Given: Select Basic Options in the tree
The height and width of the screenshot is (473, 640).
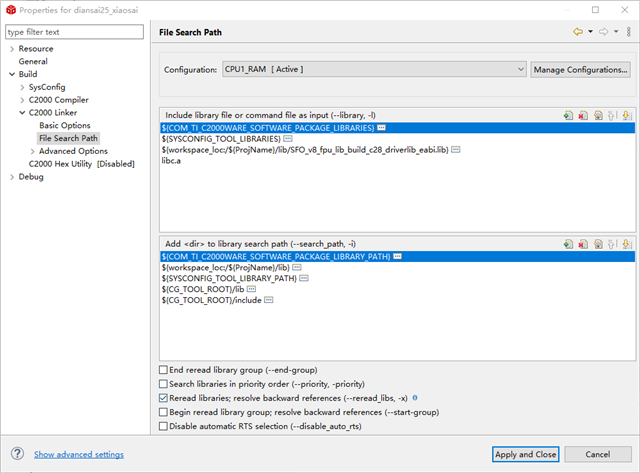Looking at the screenshot, I should [65, 125].
